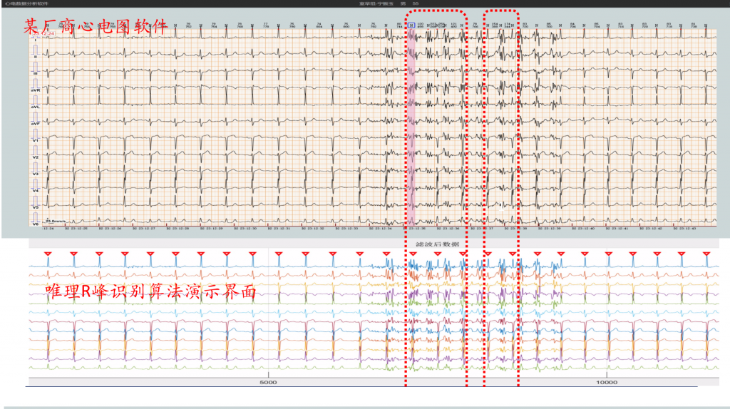
Task: Click inside the left red dashed box on the ECG
Action: tap(440, 120)
